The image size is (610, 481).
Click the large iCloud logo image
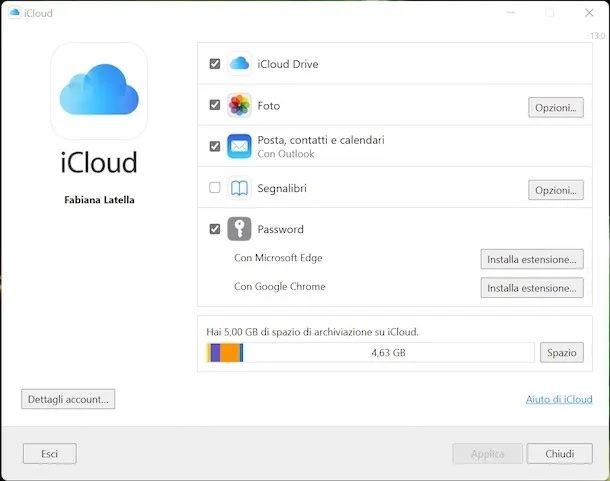[x=99, y=91]
